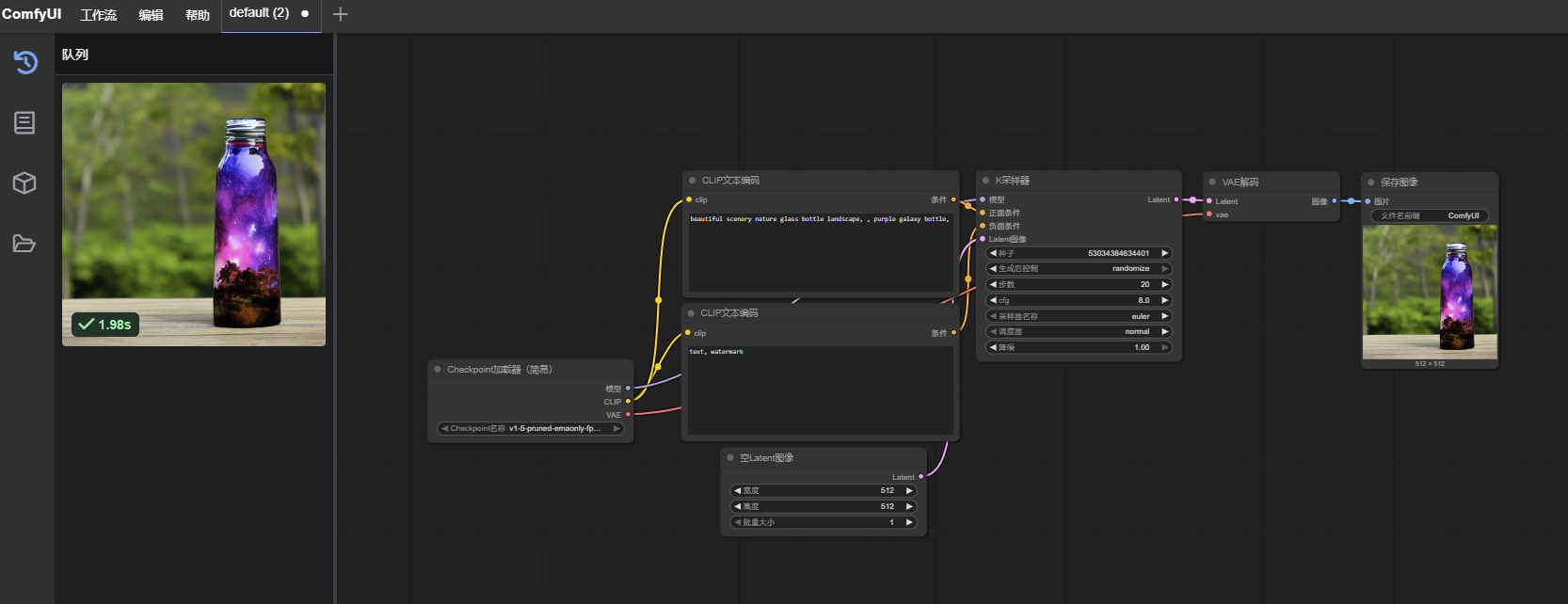The image size is (1568, 604).
Task: Open the 编辑 menu
Action: 151,15
